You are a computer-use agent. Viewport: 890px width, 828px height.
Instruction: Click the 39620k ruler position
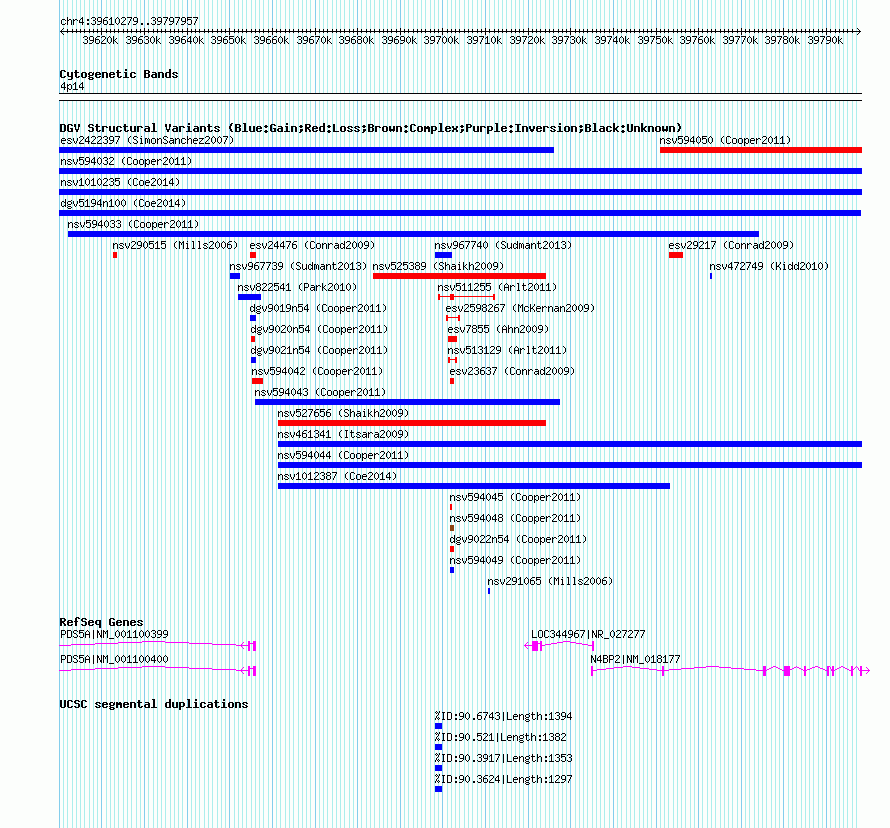[100, 40]
